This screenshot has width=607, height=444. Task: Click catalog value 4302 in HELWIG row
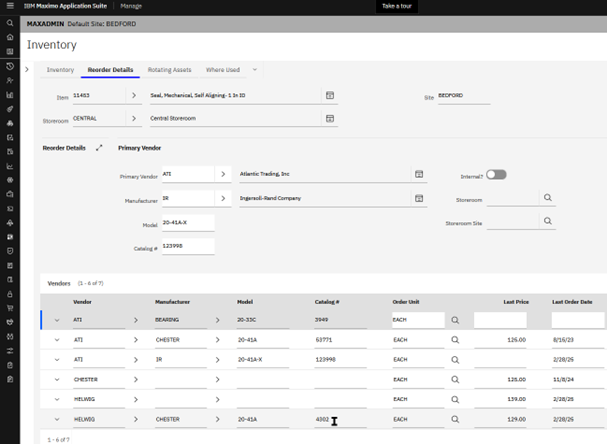pyautogui.click(x=322, y=419)
